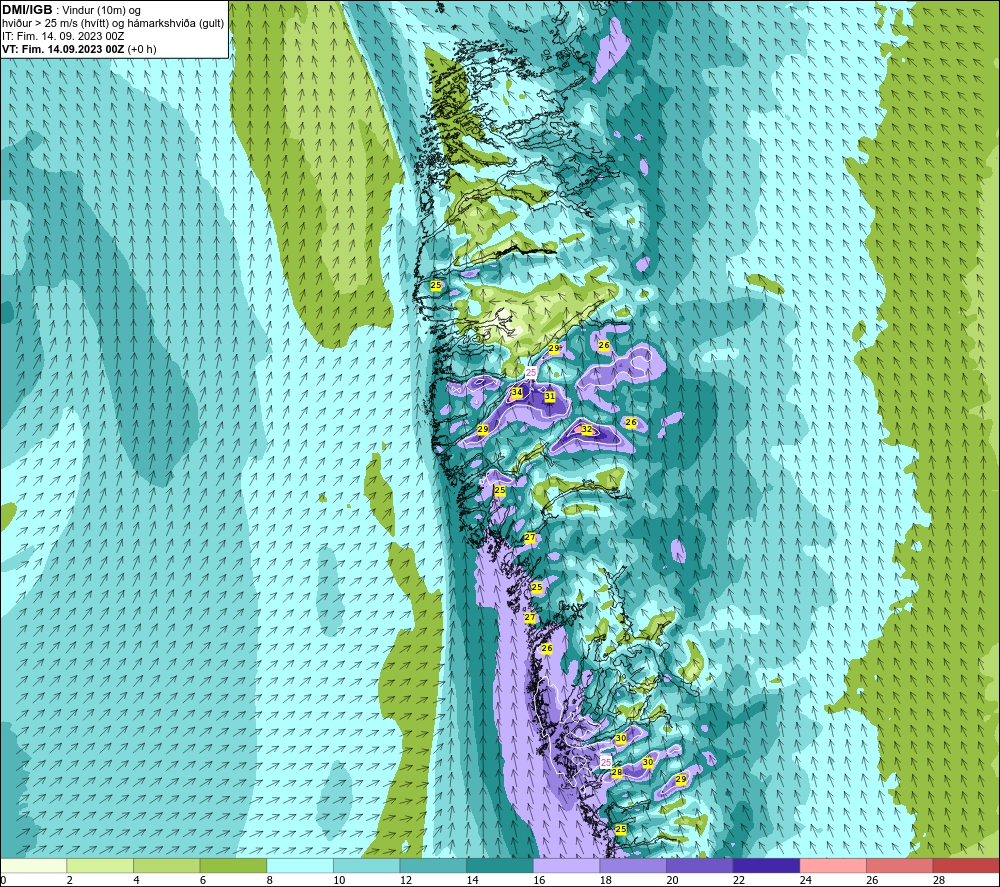
Task: Pick the salmon 26–28 m/s legend swatch
Action: [x=899, y=865]
